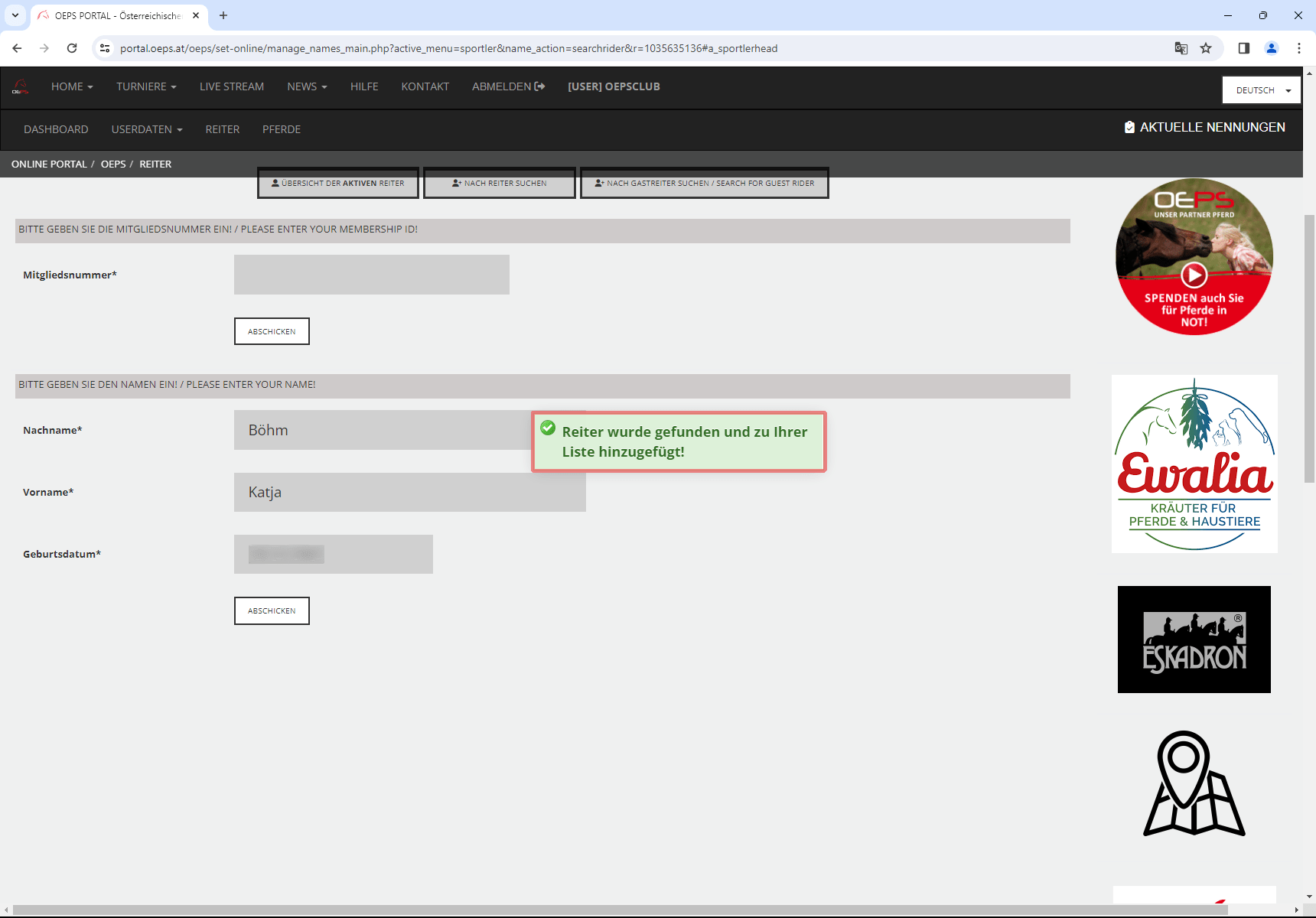Play the OEPS Partner Pferd donation video
The height and width of the screenshot is (918, 1316).
pos(1194,274)
